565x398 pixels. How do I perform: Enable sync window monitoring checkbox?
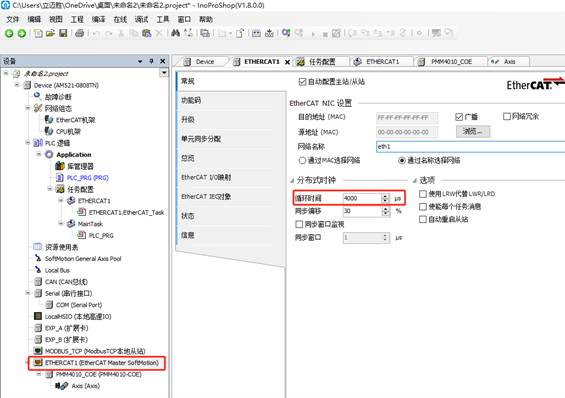[x=299, y=224]
